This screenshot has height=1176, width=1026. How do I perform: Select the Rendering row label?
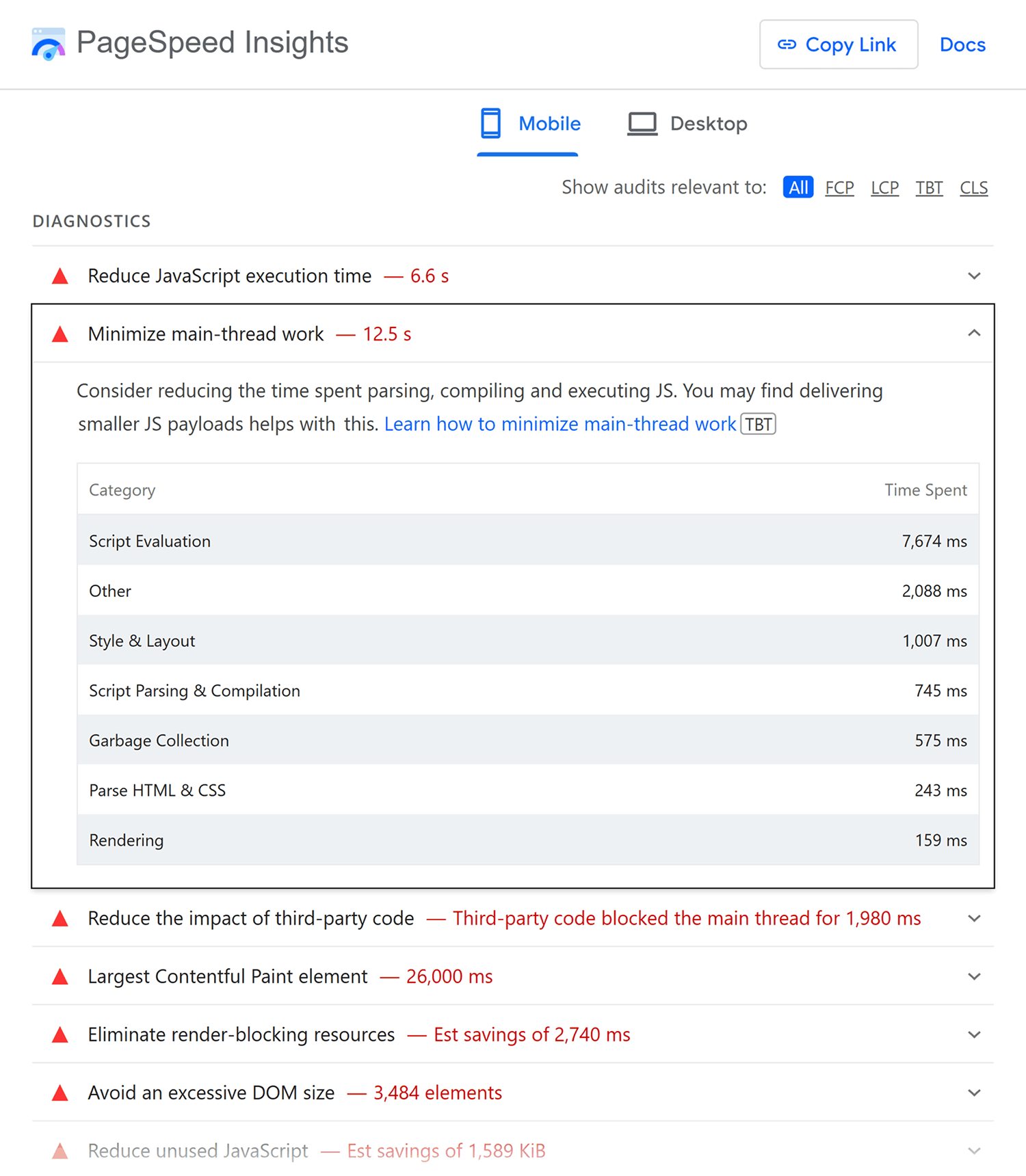[x=127, y=841]
